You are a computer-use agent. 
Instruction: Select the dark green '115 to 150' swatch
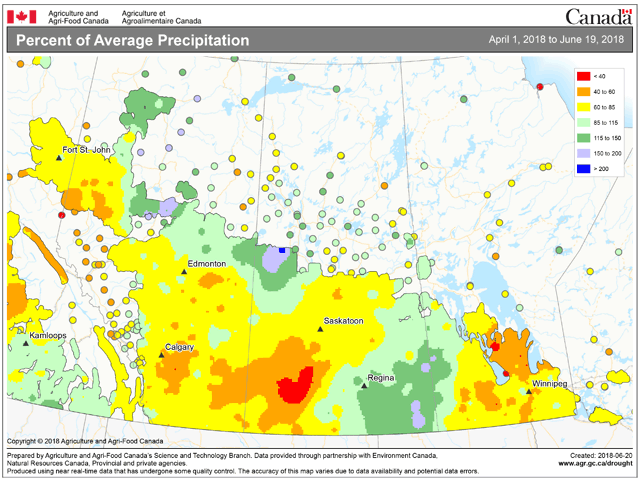(x=584, y=136)
